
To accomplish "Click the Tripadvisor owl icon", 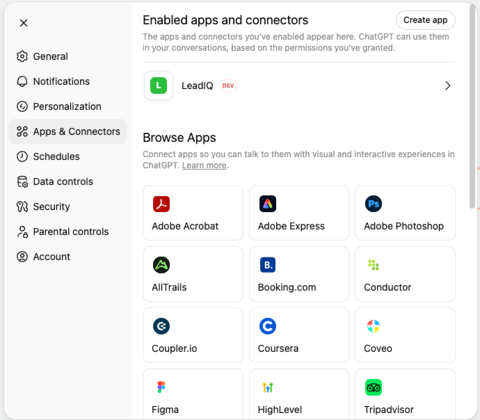I will click(373, 387).
